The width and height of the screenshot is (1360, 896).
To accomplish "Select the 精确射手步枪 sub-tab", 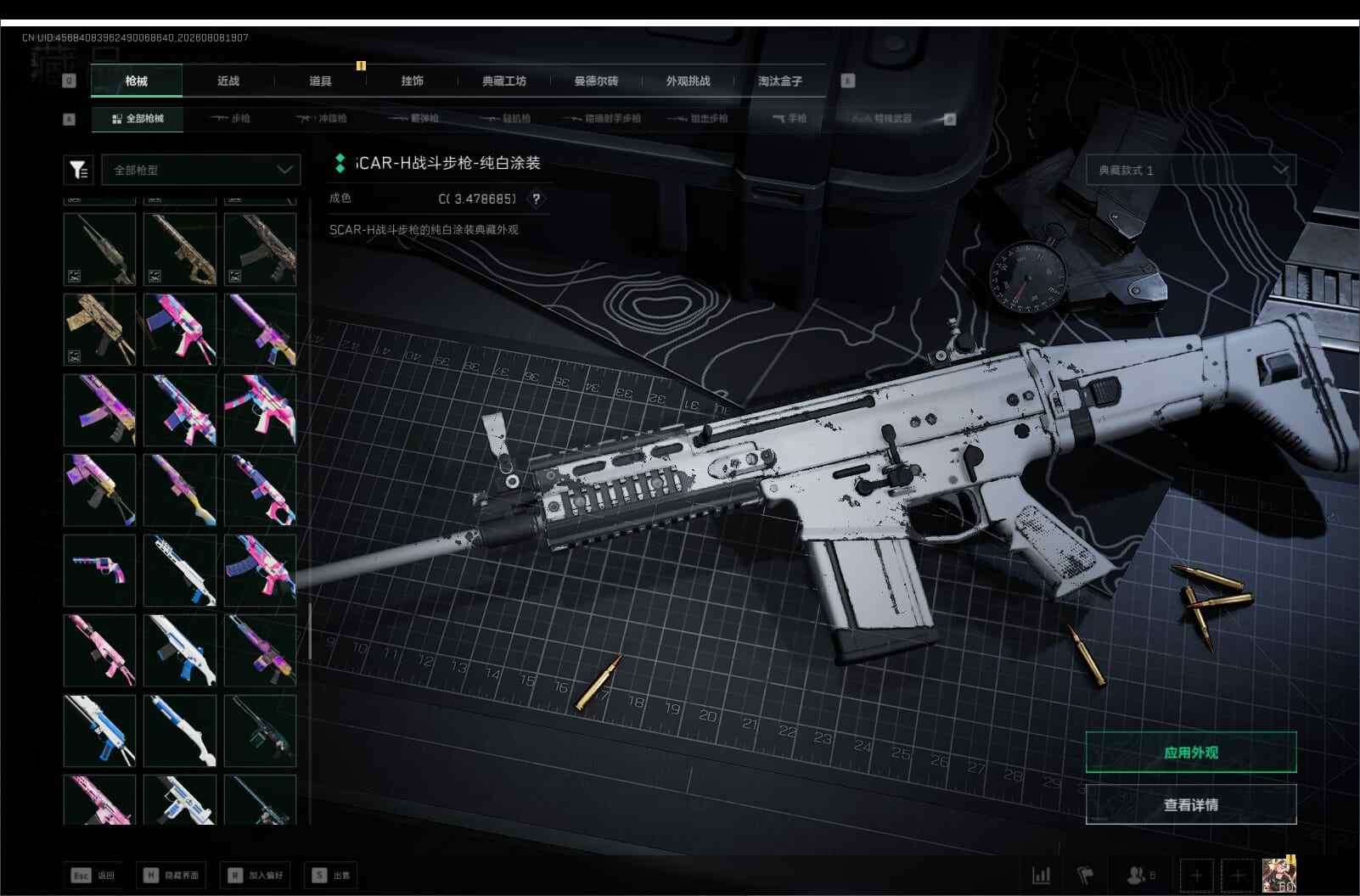I will pyautogui.click(x=602, y=119).
